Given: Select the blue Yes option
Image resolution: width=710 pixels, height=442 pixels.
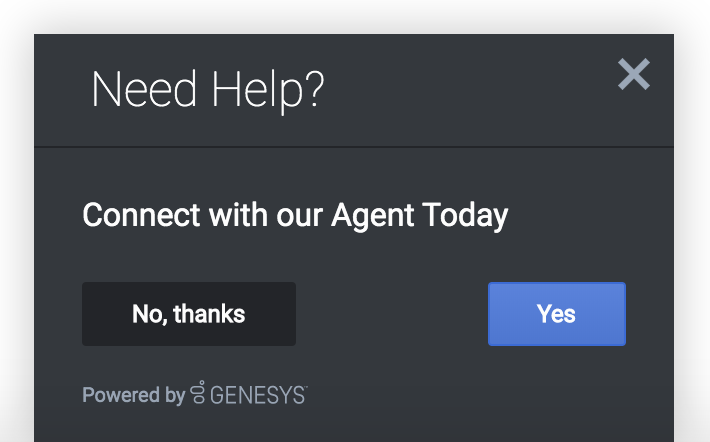Looking at the screenshot, I should pos(556,314).
